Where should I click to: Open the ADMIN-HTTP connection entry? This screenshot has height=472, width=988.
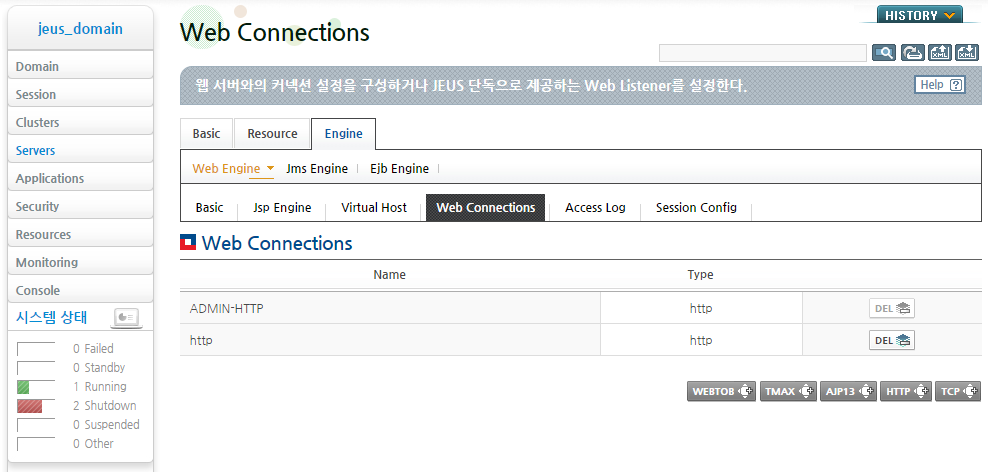click(227, 308)
